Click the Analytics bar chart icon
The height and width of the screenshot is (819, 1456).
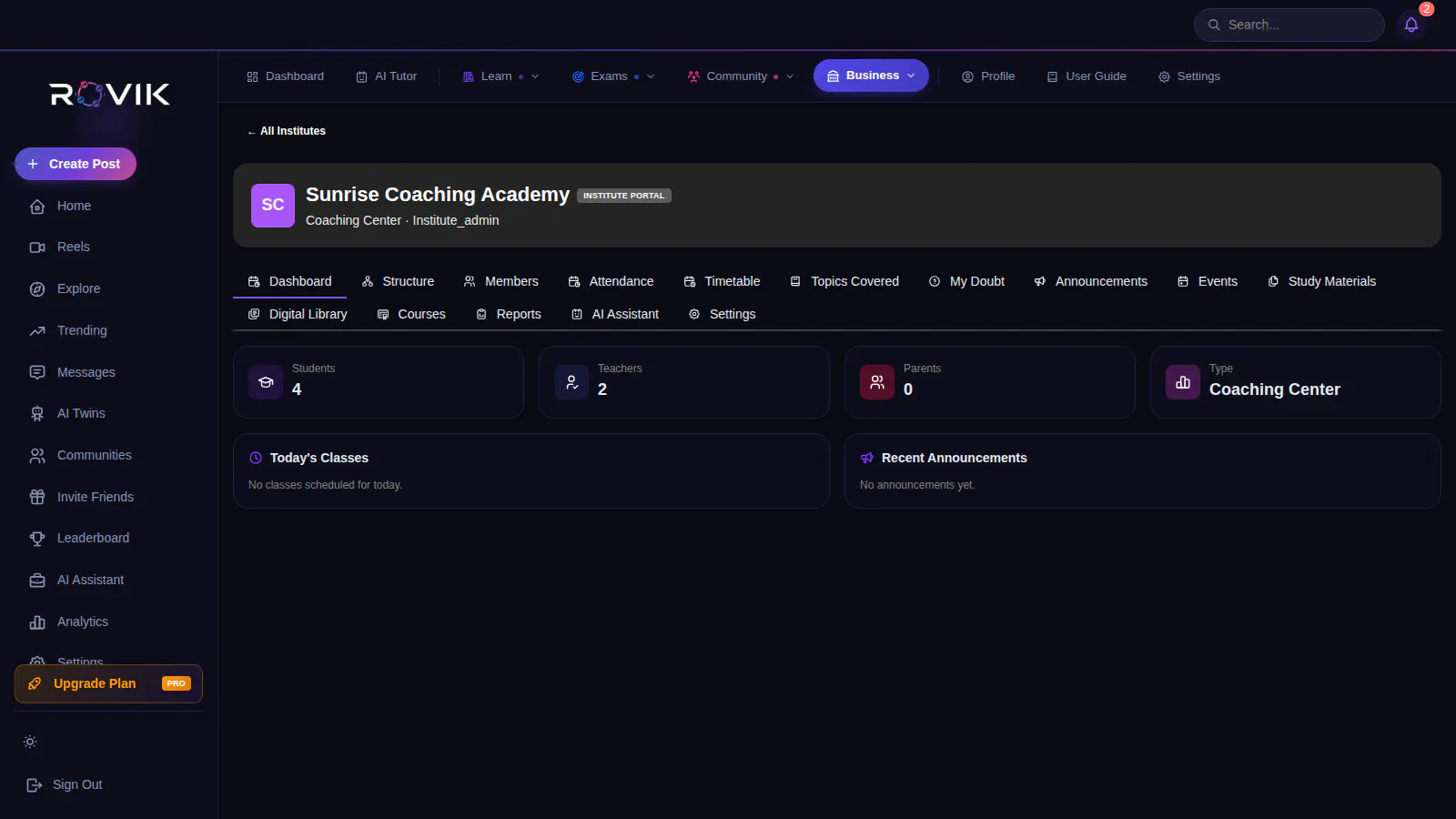pyautogui.click(x=37, y=622)
